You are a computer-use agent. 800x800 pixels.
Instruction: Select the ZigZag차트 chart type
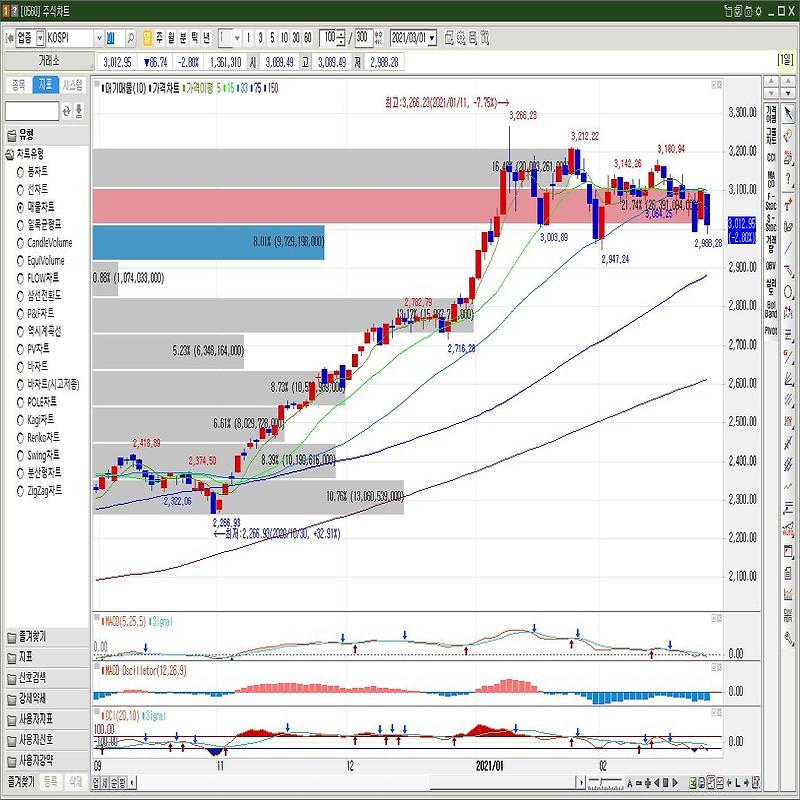coord(39,490)
